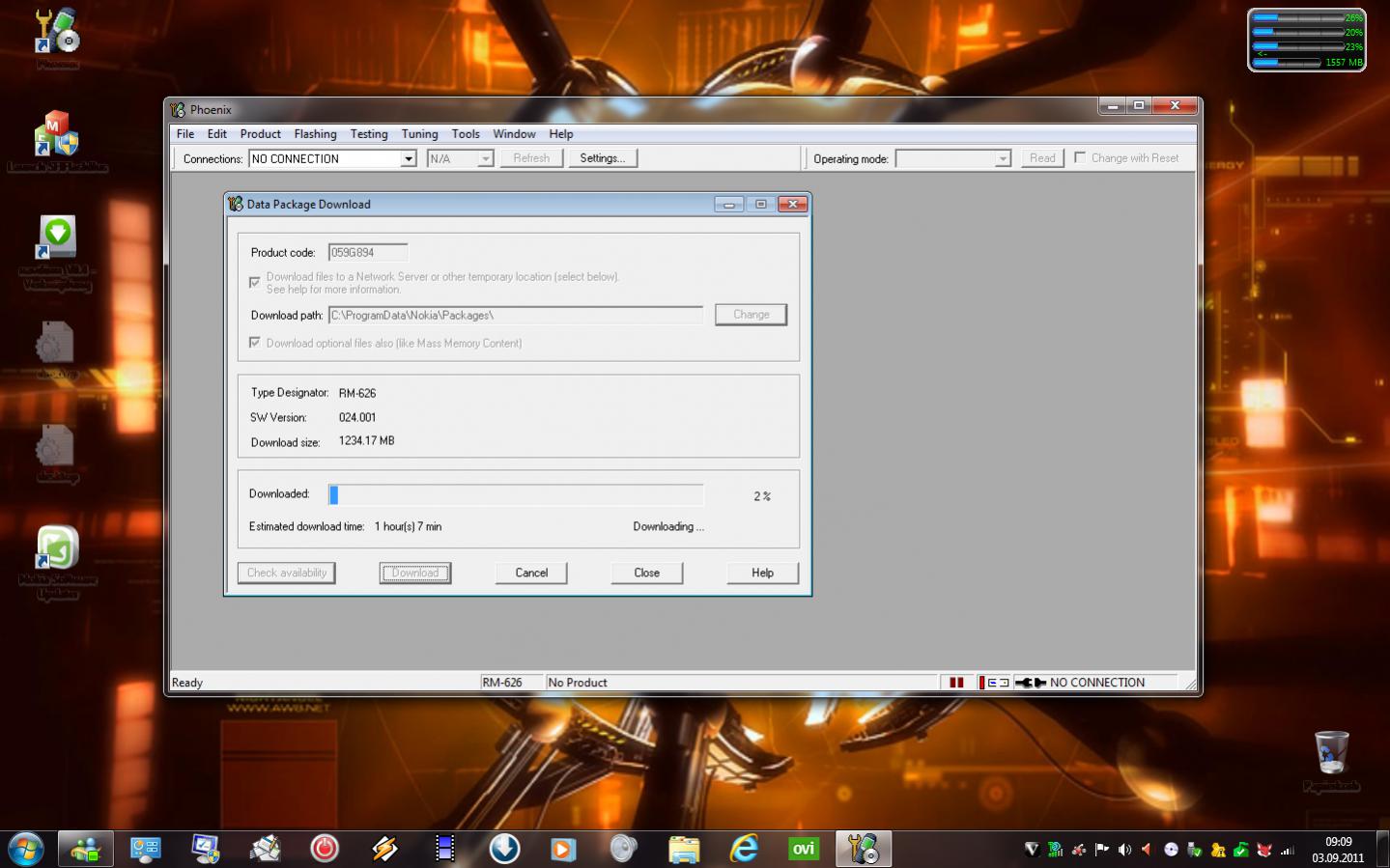Image resolution: width=1390 pixels, height=868 pixels.
Task: Click the Download path field
Action: [516, 316]
